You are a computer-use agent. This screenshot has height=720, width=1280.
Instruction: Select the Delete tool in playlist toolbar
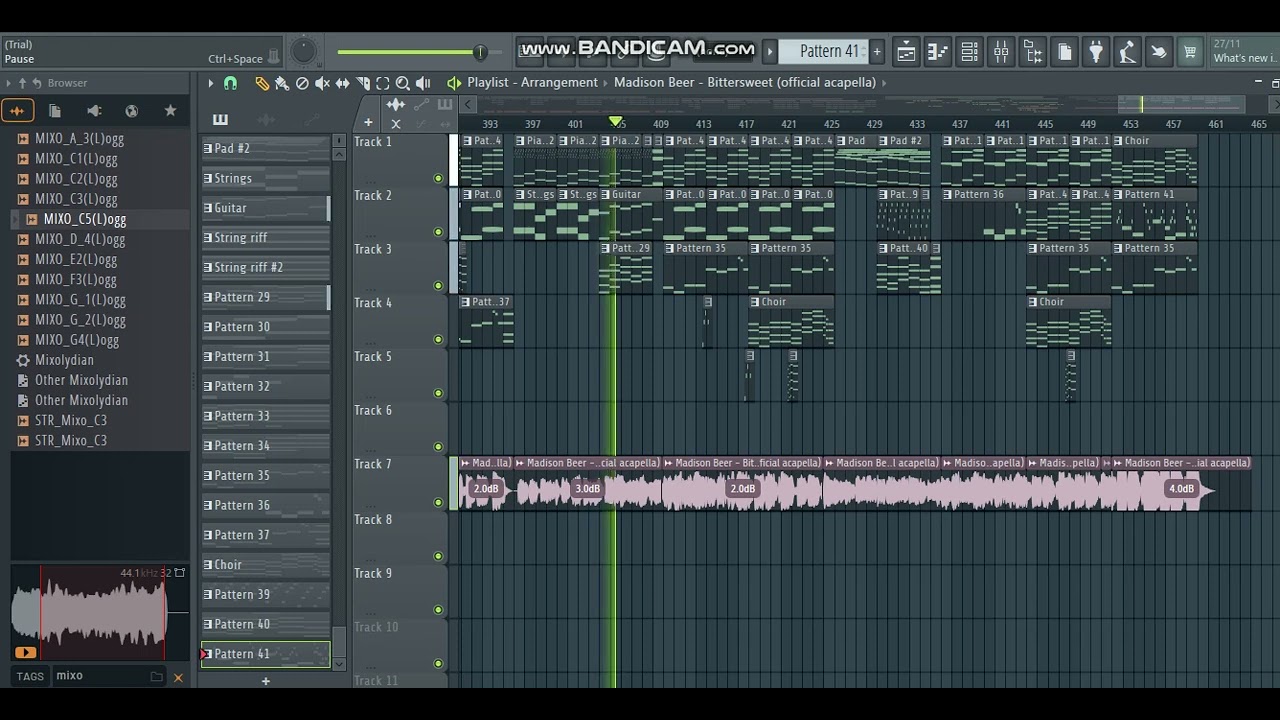pyautogui.click(x=302, y=83)
